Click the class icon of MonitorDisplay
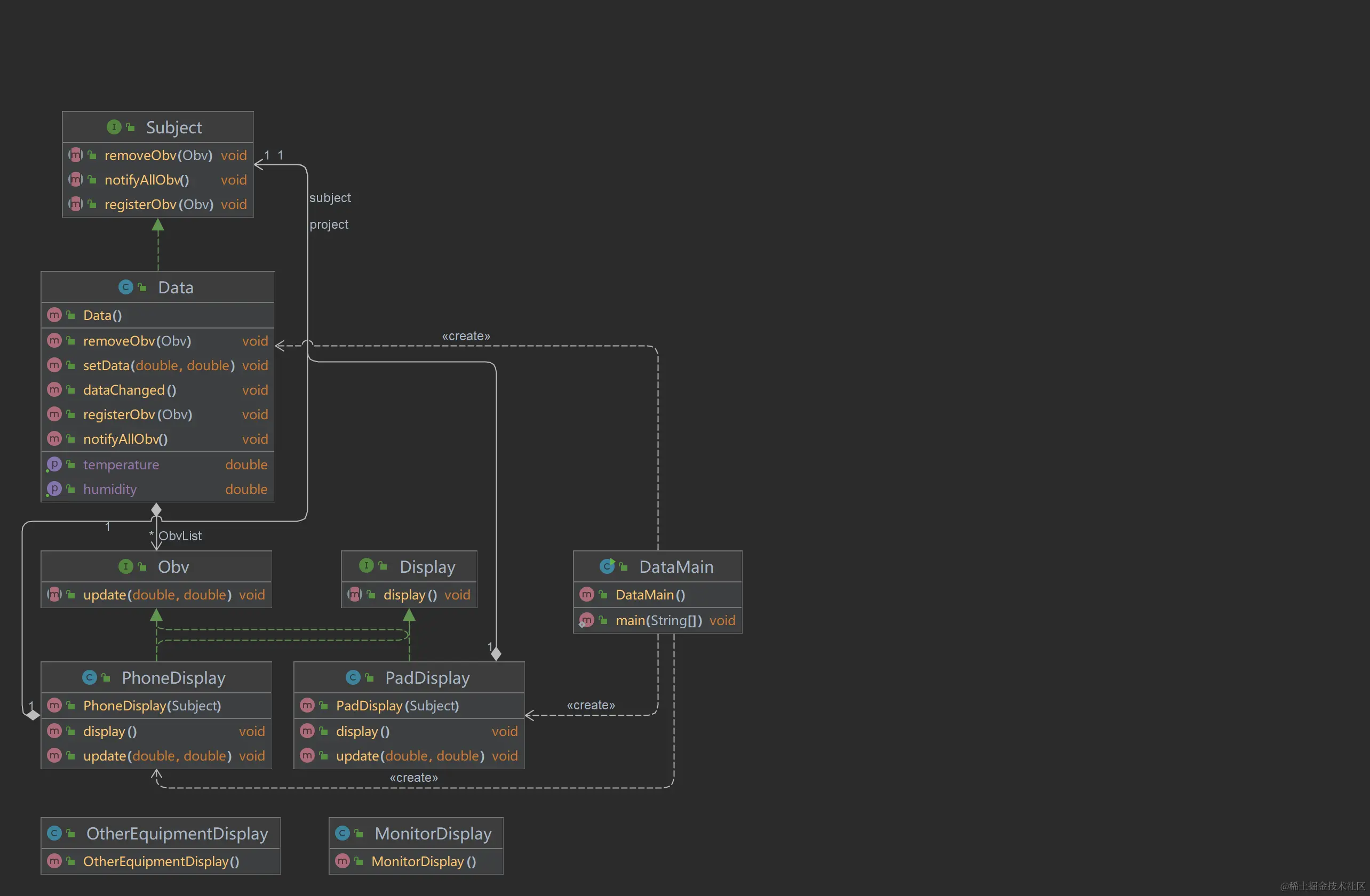This screenshot has width=1370, height=896. tap(342, 833)
